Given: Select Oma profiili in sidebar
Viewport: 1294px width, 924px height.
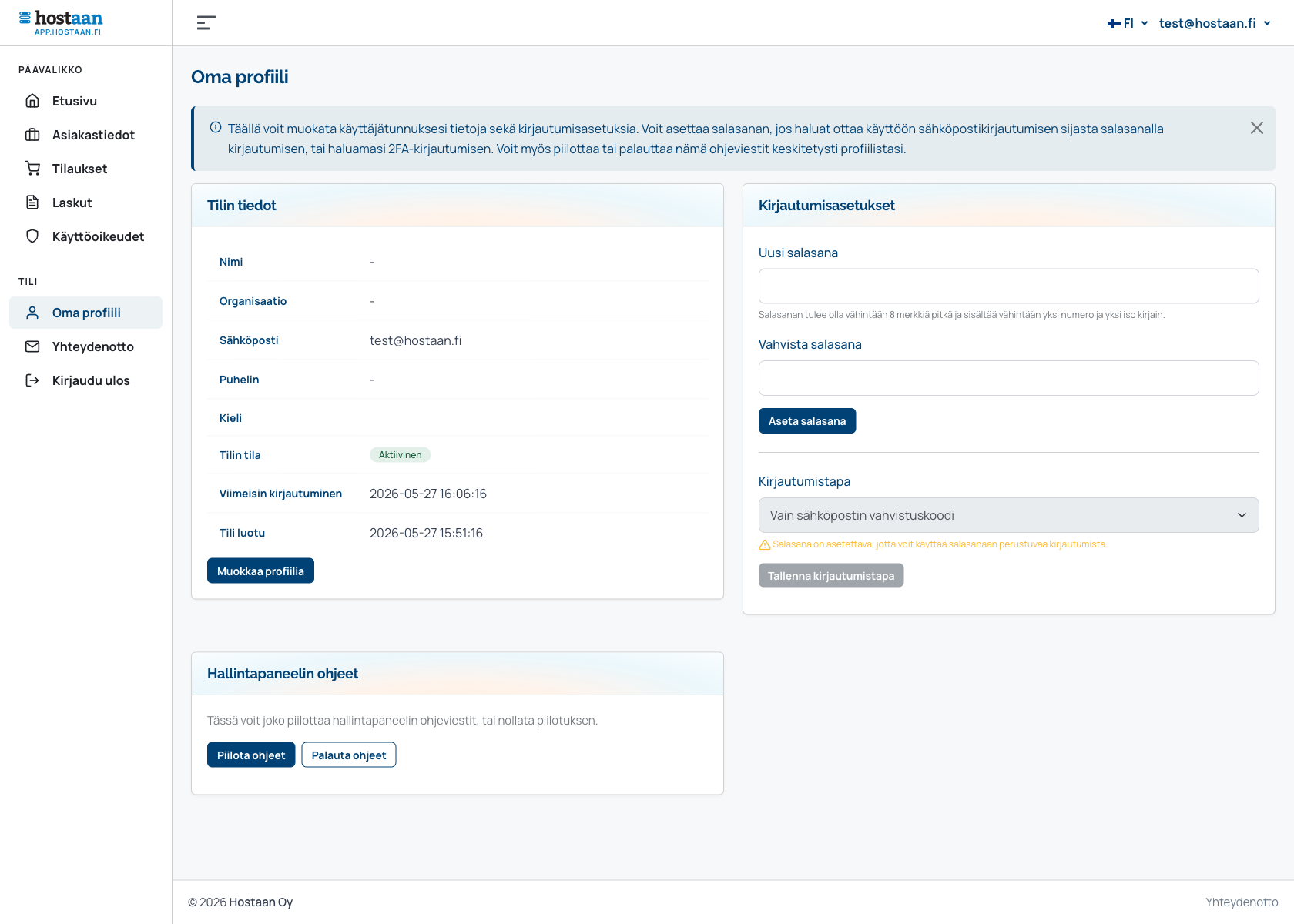Looking at the screenshot, I should [85, 313].
